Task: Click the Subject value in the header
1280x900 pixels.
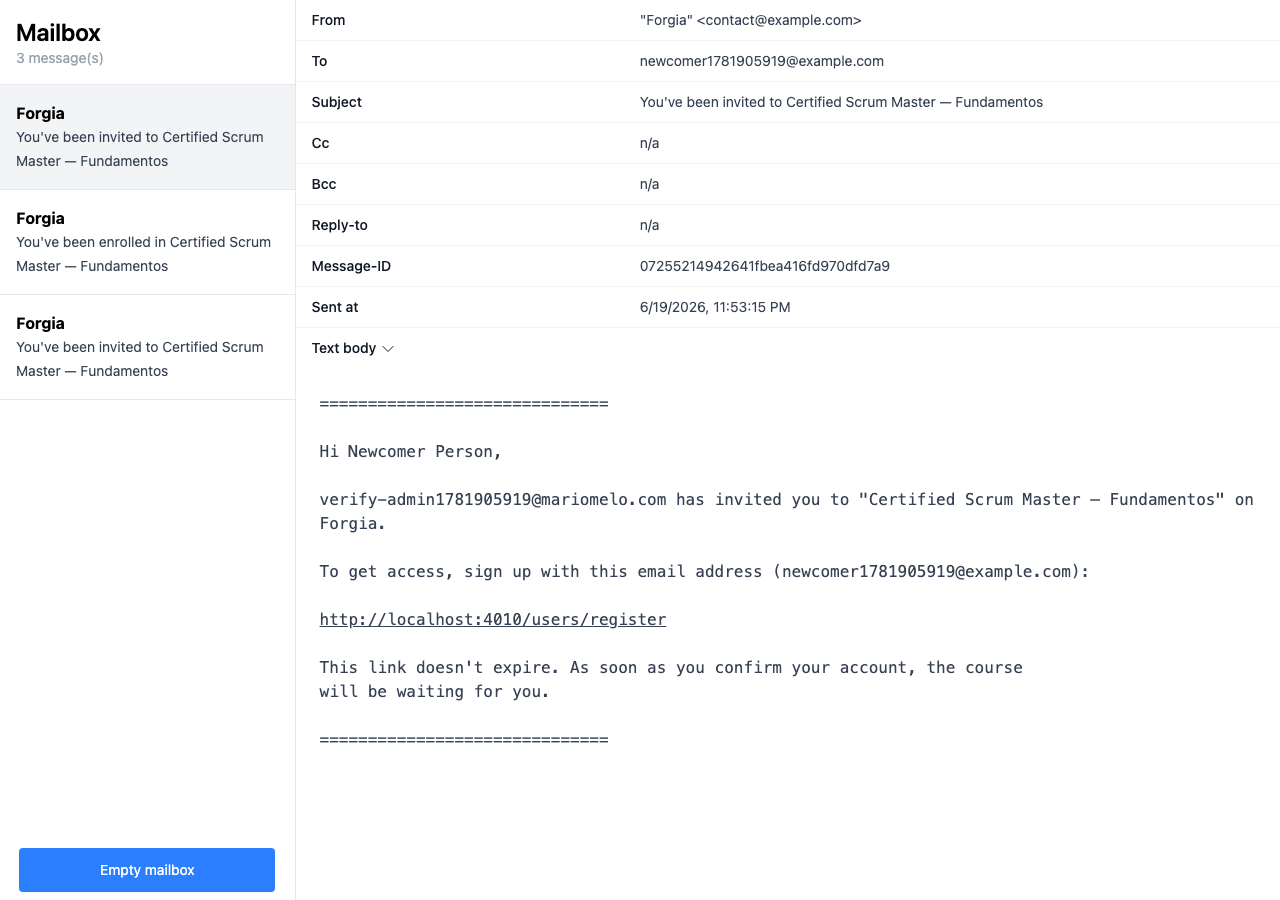Action: (x=841, y=102)
